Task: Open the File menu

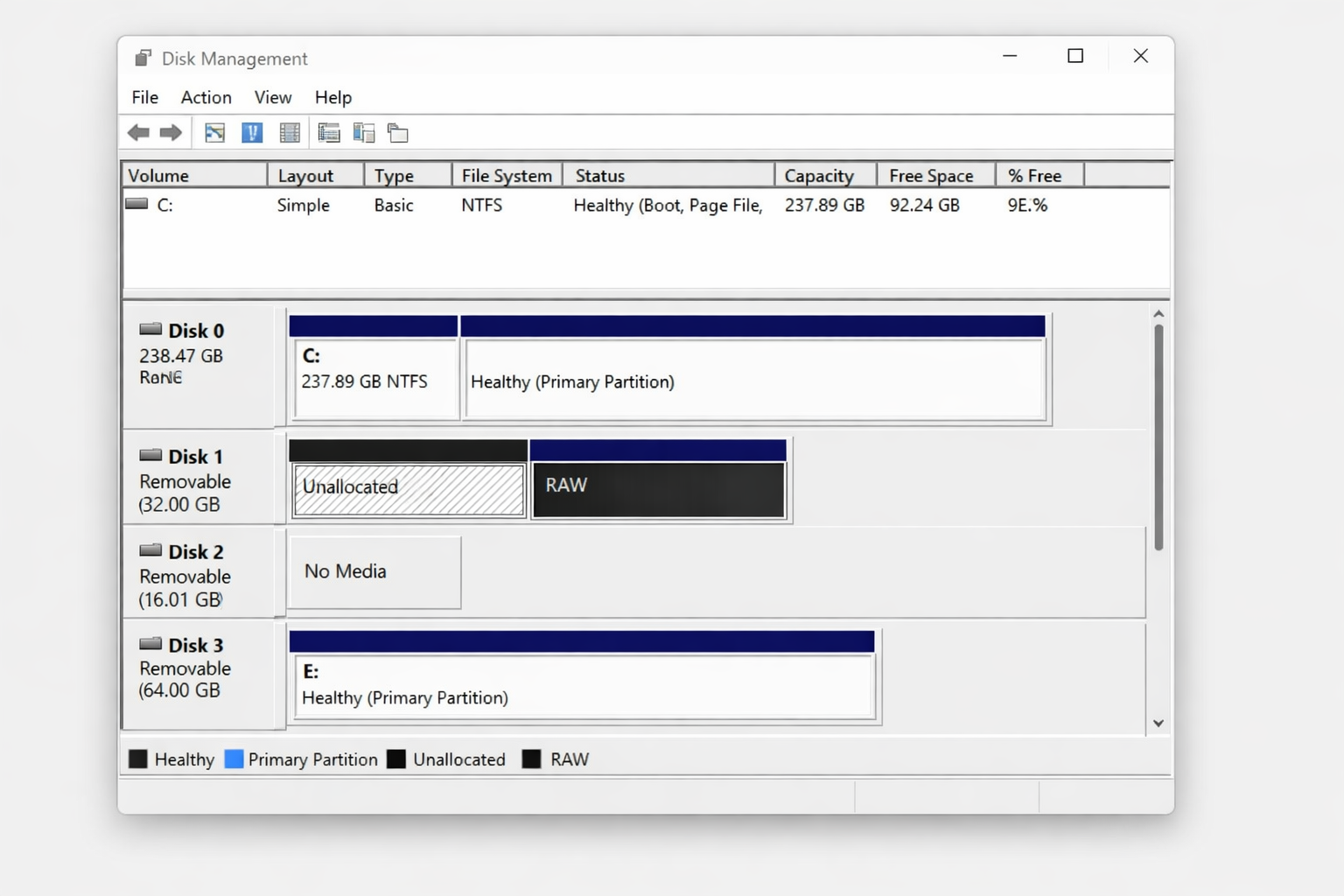Action: [143, 97]
